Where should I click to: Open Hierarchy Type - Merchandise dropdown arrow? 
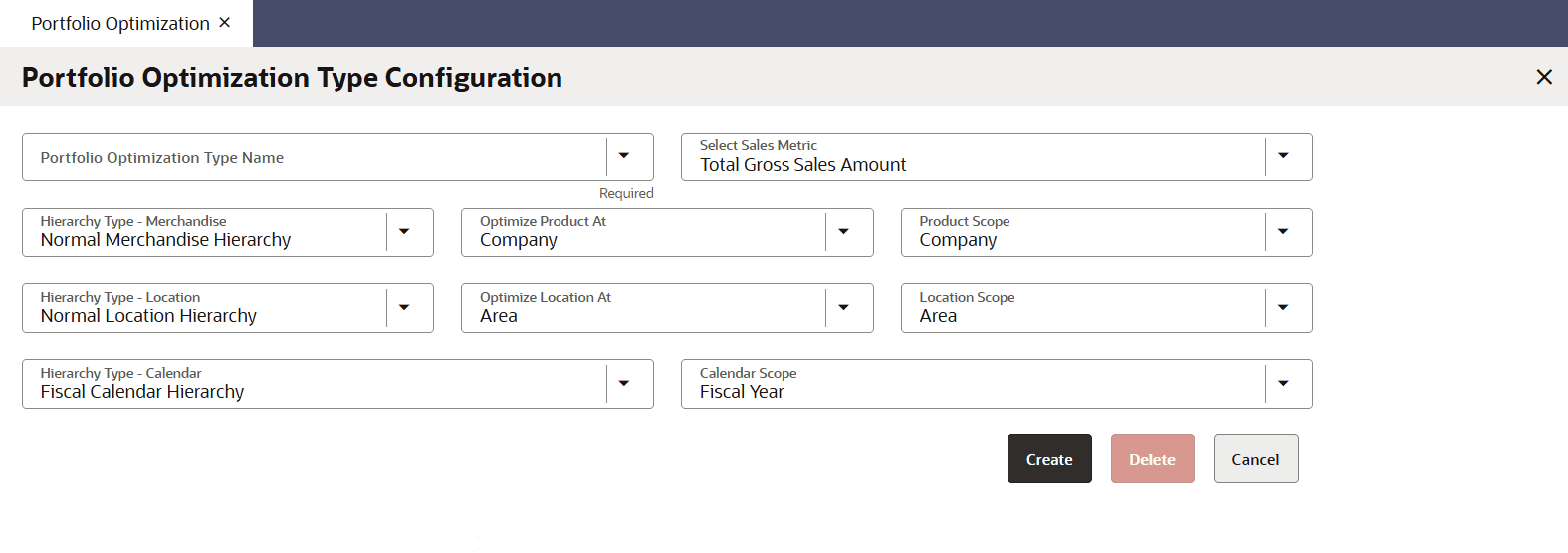(x=404, y=232)
